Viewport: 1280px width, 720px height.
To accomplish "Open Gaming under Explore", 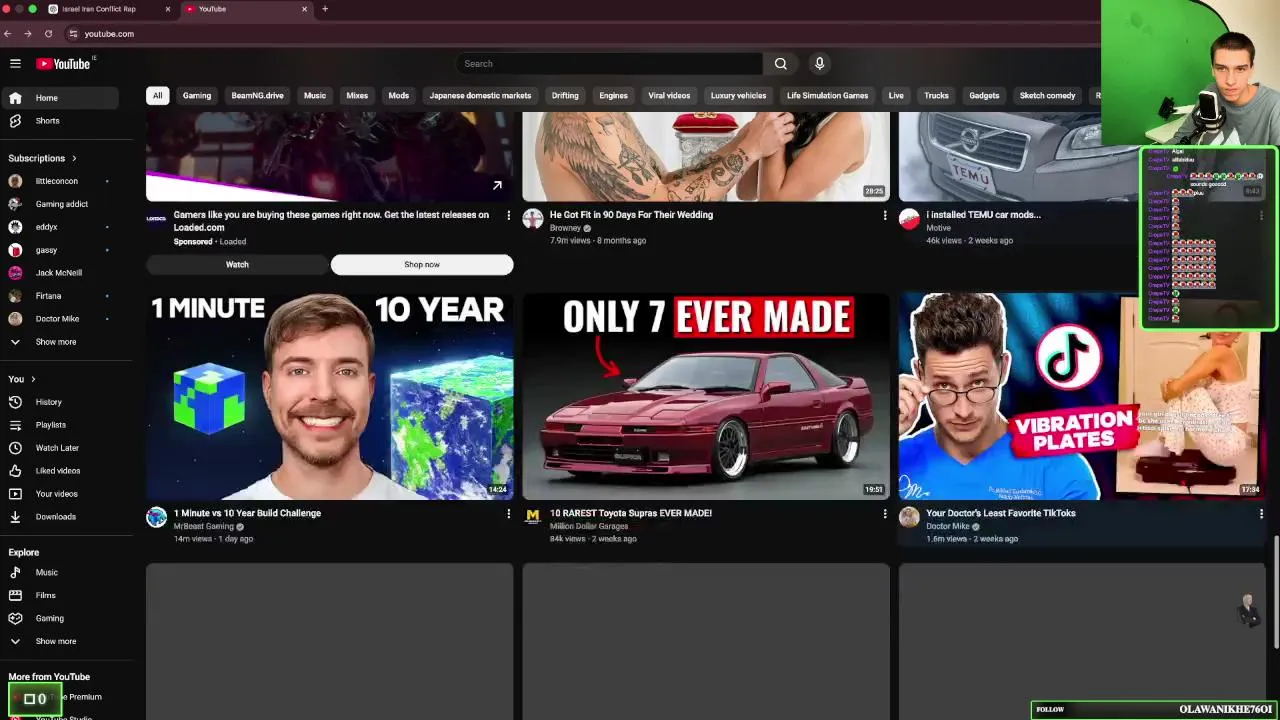I will point(60,619).
